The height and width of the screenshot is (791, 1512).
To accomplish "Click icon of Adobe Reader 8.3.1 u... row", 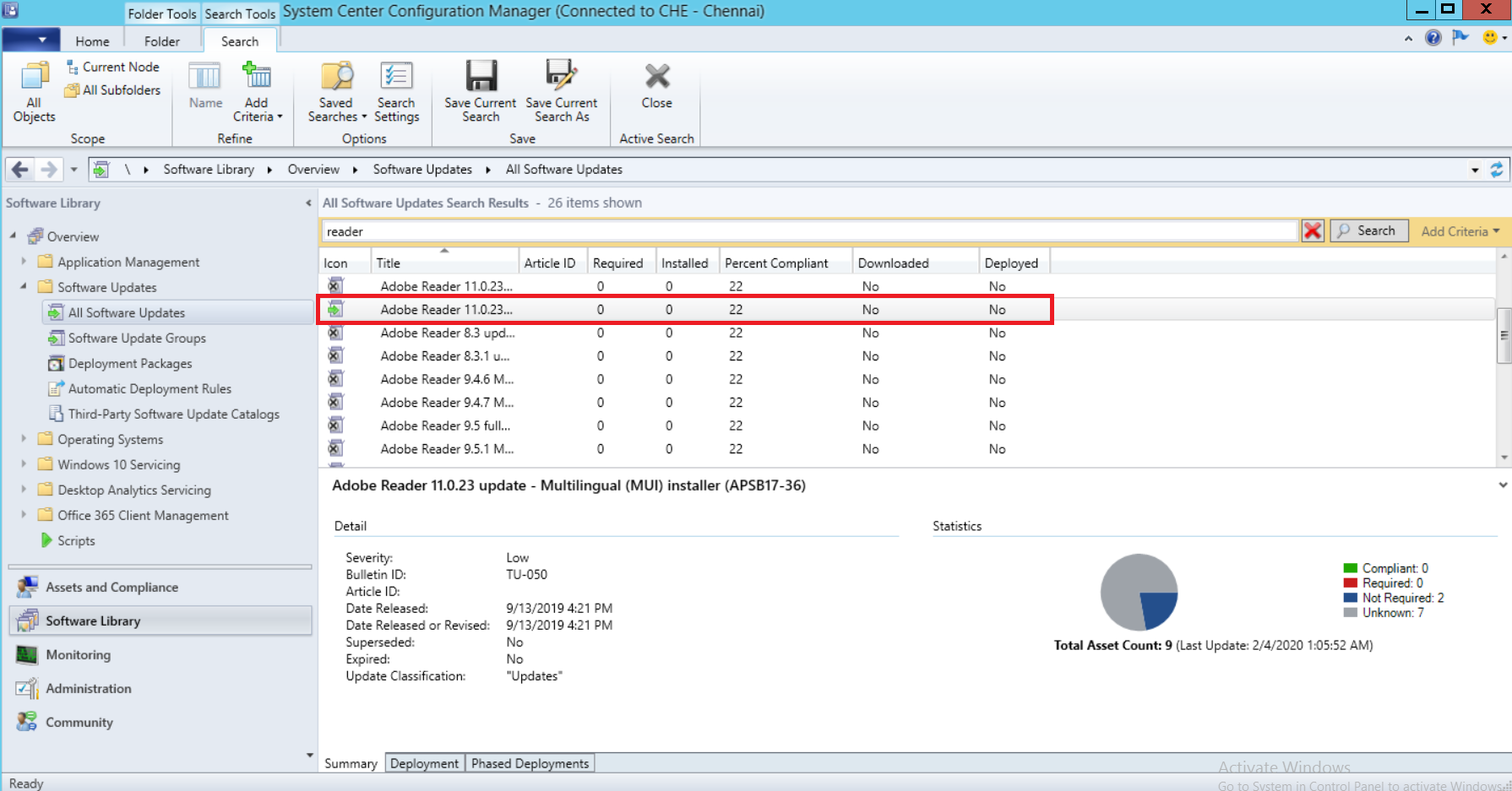I will [x=335, y=355].
